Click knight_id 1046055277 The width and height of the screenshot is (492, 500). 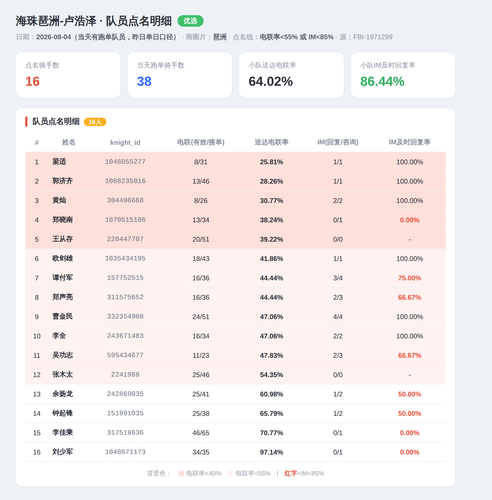coord(125,162)
